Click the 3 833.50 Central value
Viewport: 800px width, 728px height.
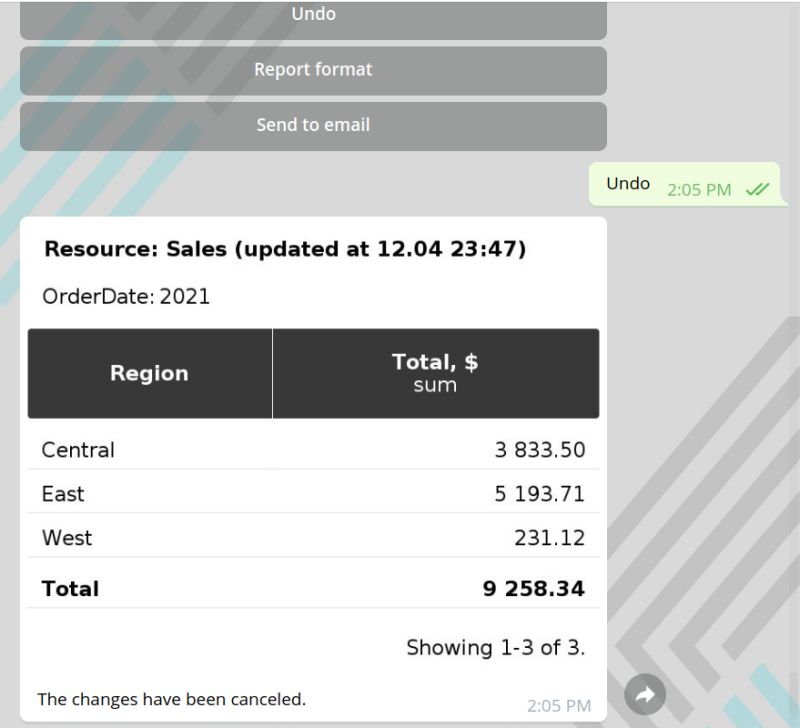539,450
